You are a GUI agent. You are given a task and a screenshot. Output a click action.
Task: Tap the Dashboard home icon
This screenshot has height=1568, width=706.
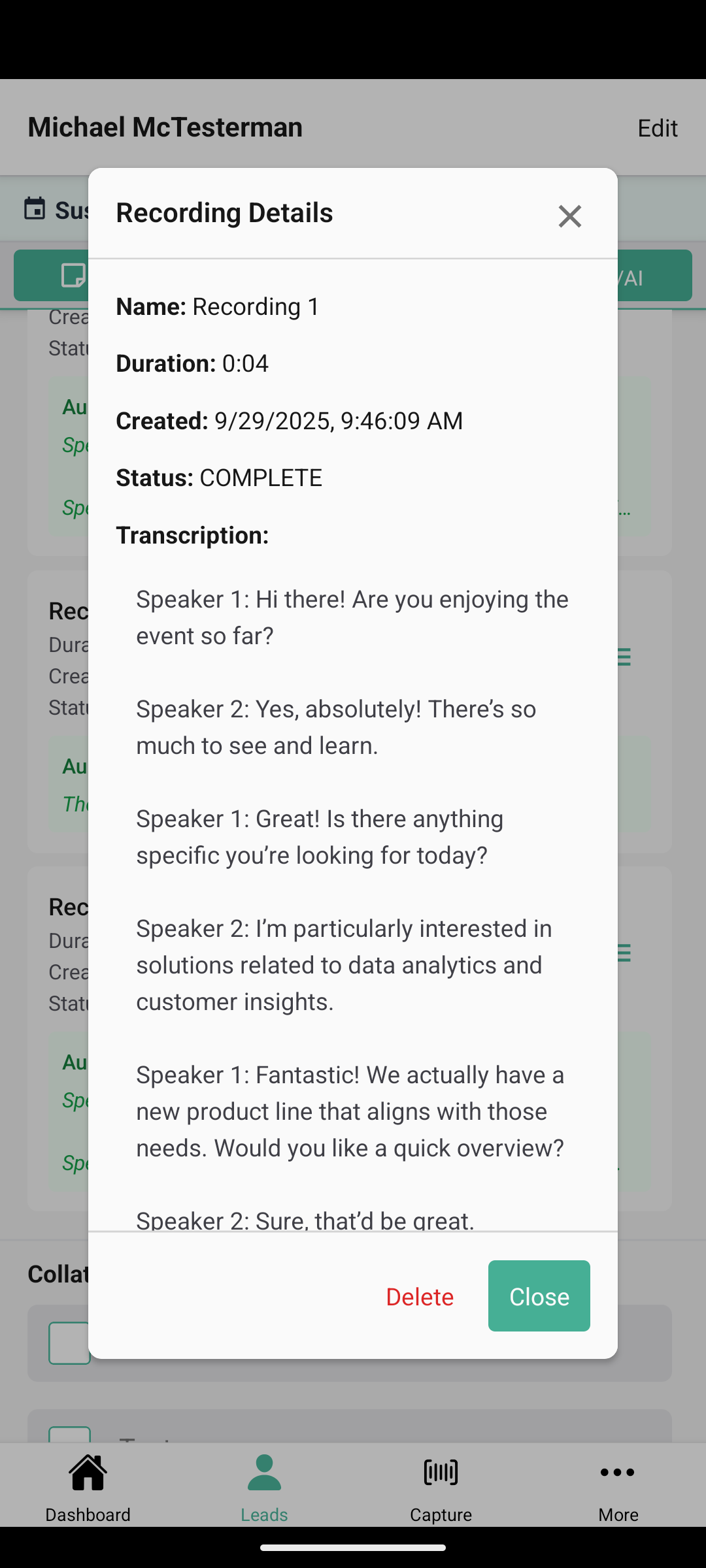88,1473
